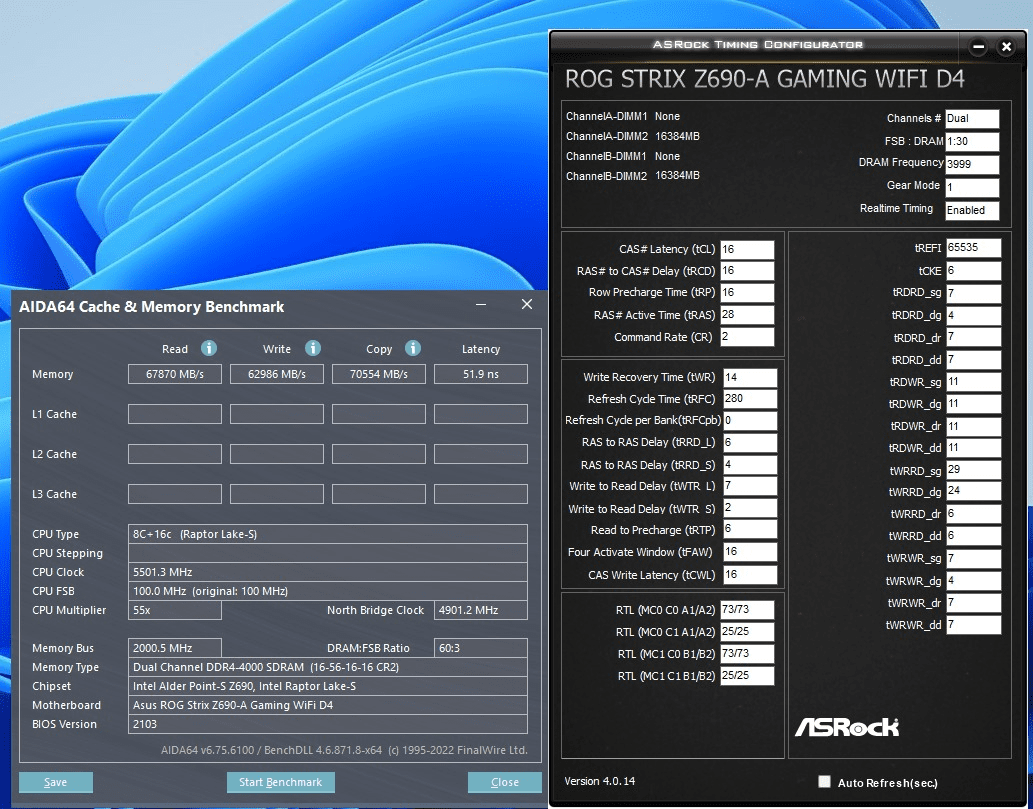Click the Refresh Cycle Time (tRFC) field
Screen dimensions: 1033x809
[x=750, y=399]
